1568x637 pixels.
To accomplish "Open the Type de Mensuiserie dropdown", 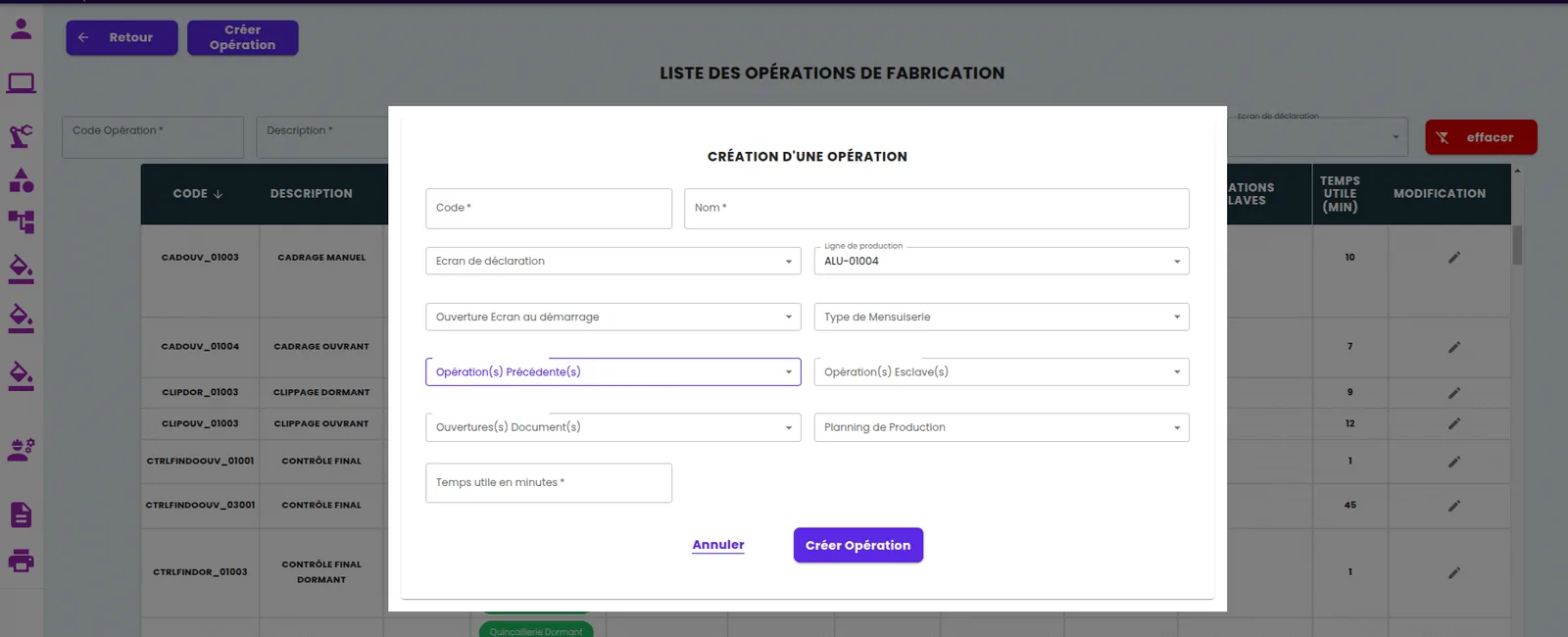I will pos(1002,317).
